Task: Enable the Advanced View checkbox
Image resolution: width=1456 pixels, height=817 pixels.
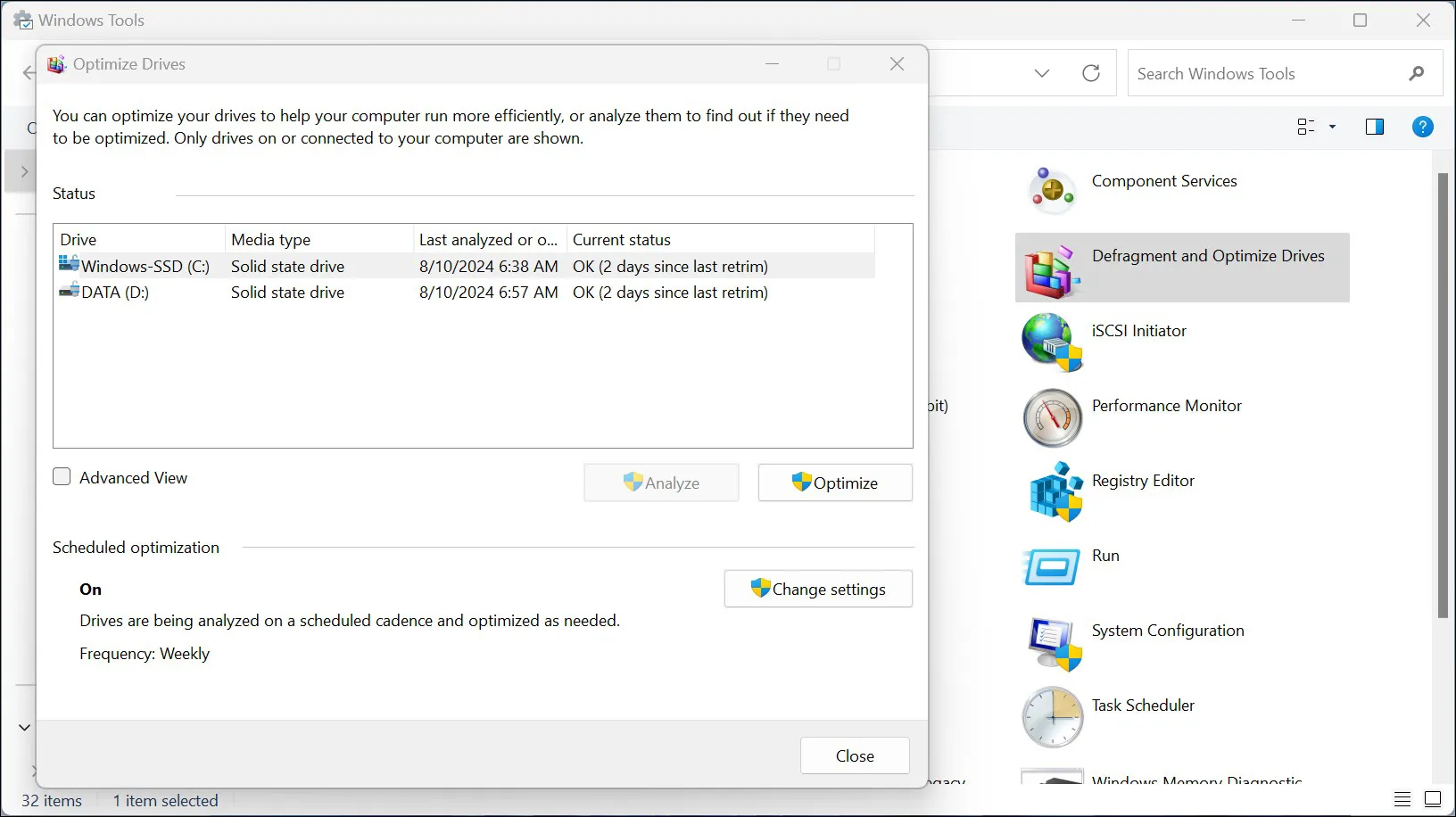Action: click(x=62, y=476)
